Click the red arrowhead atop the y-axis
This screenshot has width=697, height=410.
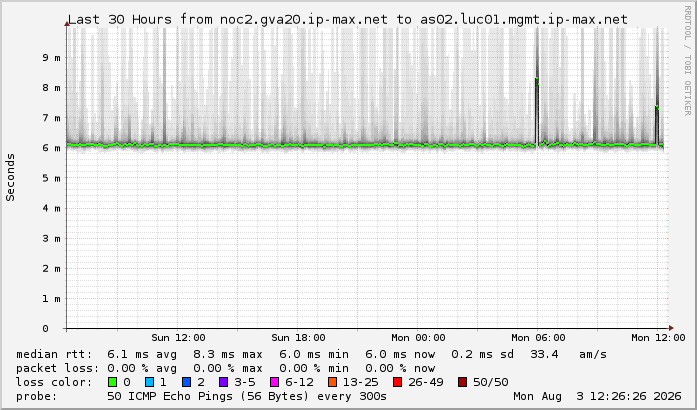coord(67,24)
